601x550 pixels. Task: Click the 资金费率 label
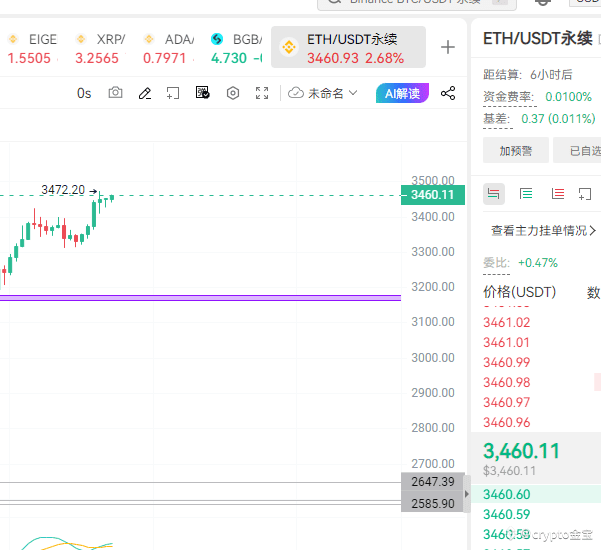(x=509, y=97)
